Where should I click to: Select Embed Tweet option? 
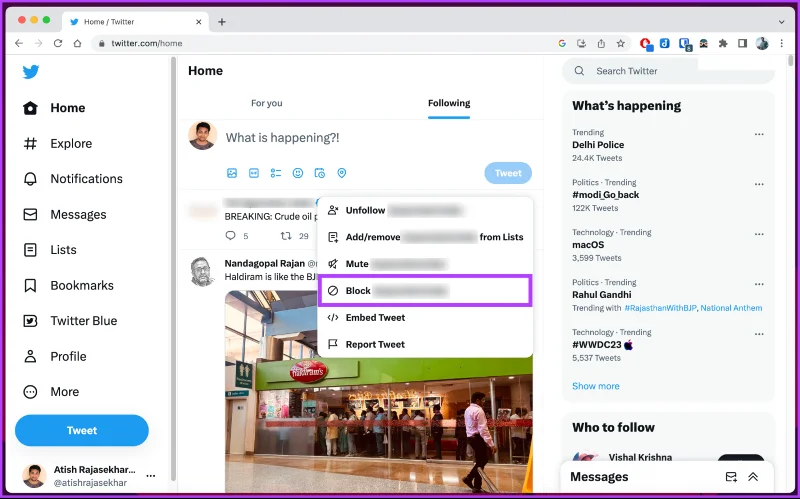[x=425, y=317]
